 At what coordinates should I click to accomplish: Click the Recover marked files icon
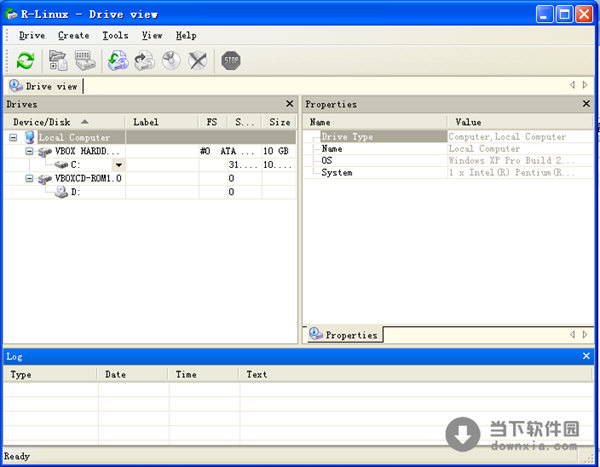pyautogui.click(x=144, y=60)
